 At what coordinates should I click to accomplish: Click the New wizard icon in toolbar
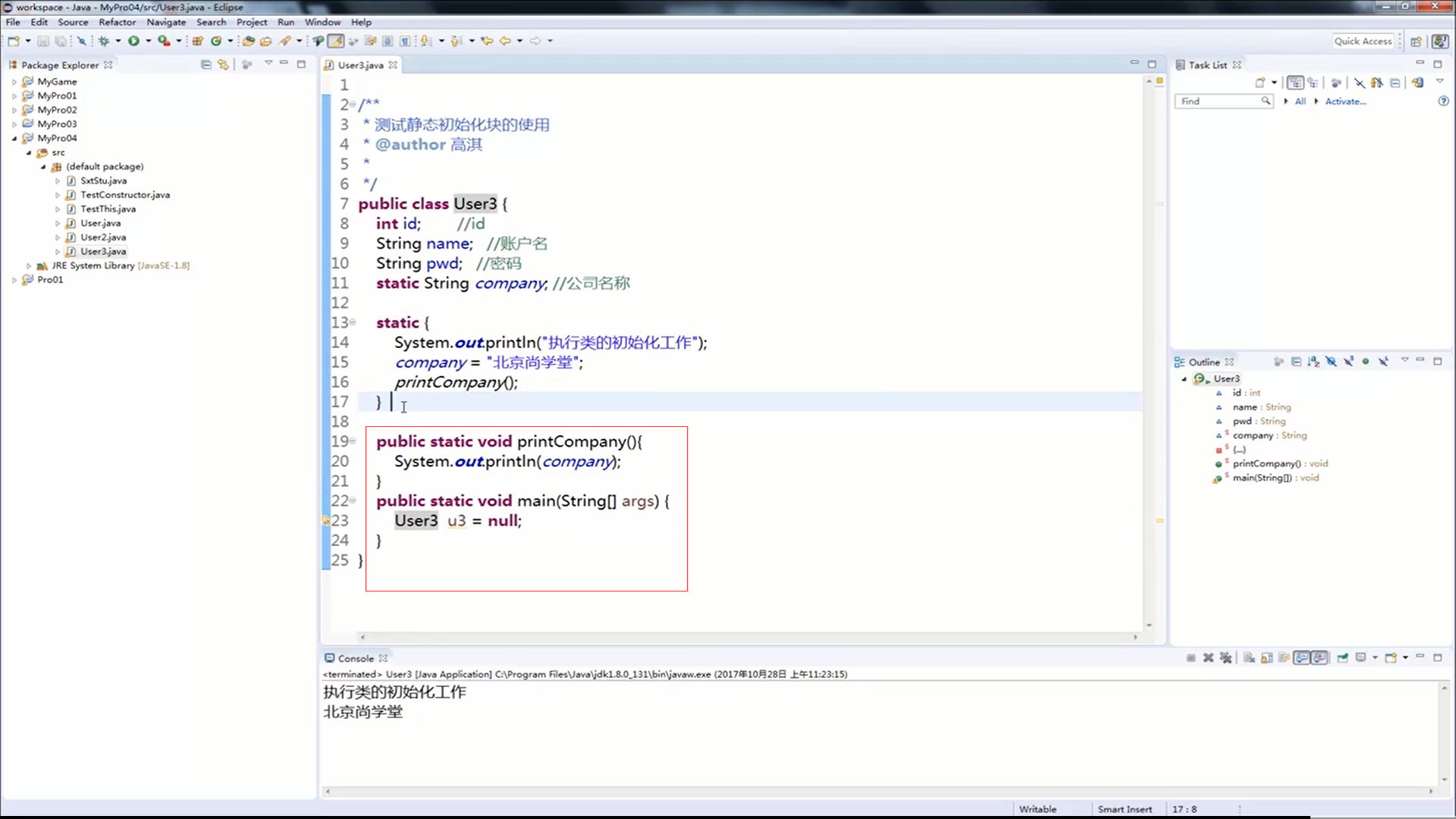[14, 41]
